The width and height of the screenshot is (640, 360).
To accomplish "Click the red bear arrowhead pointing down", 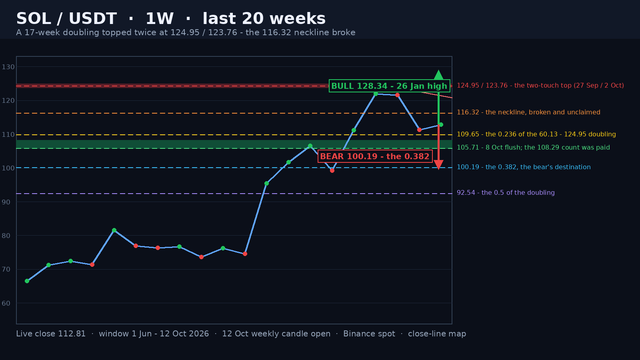I will pos(438,164).
